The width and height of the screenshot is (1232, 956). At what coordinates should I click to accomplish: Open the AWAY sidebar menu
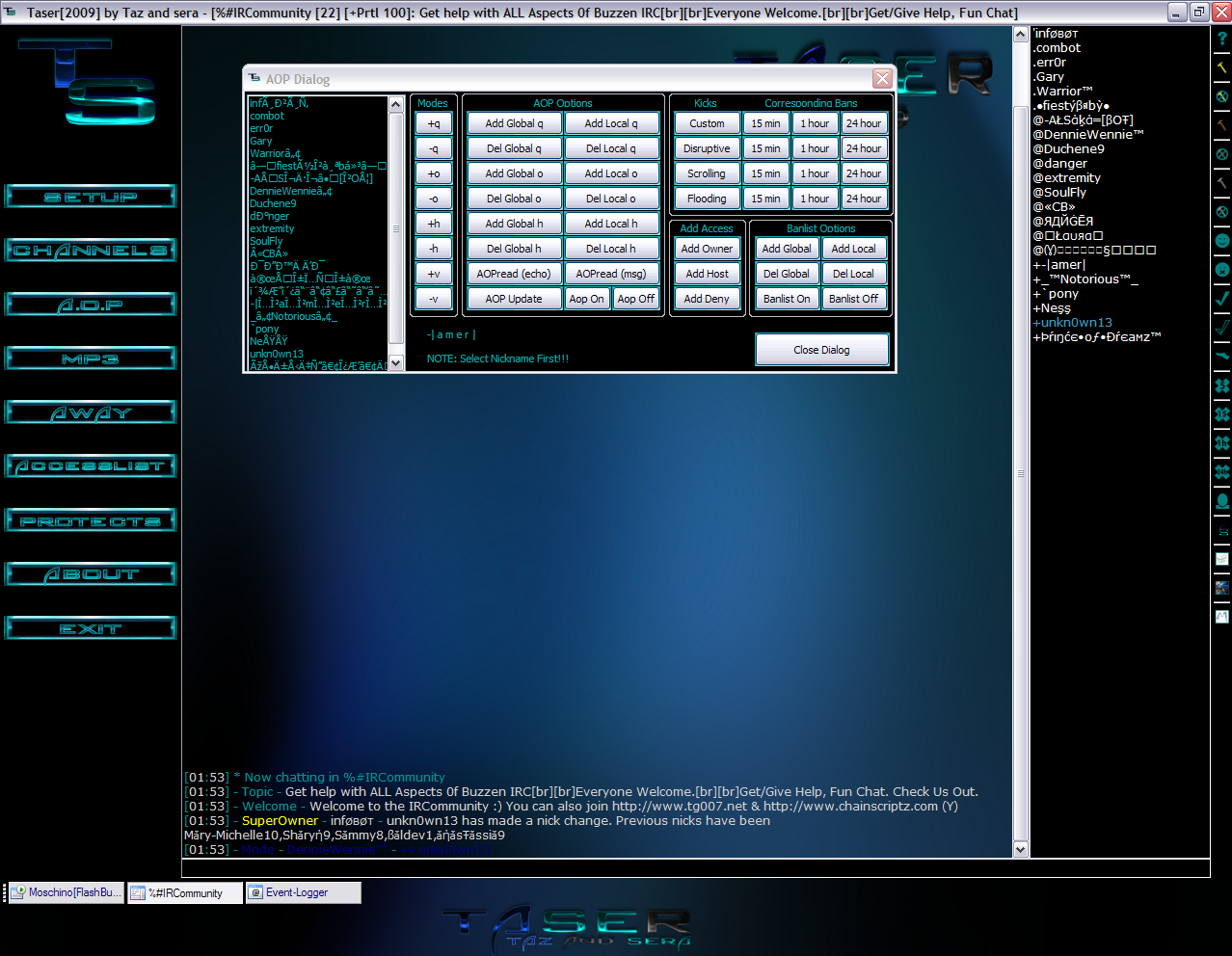[x=91, y=412]
